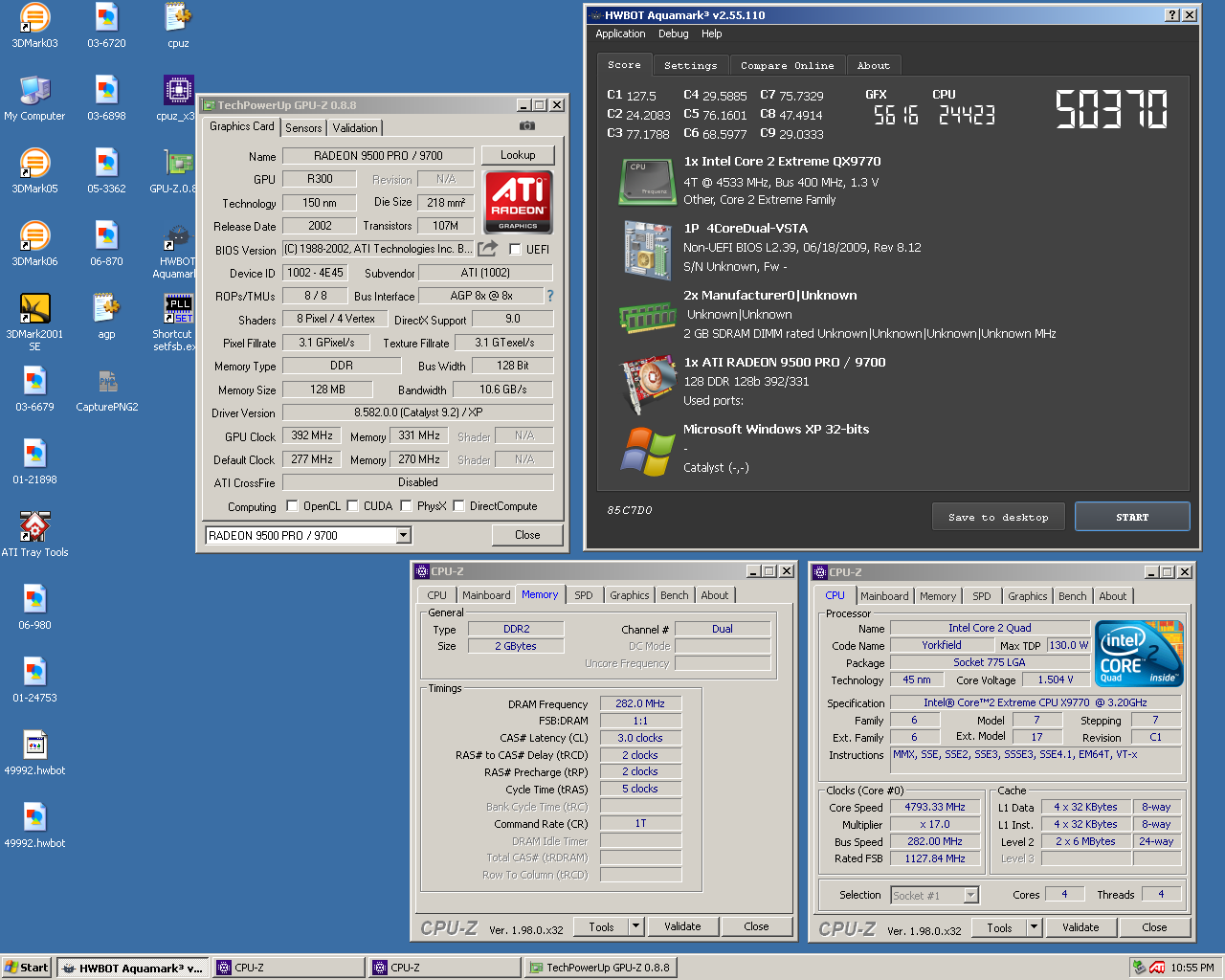1225x980 pixels.
Task: Click the taskbar clock showing 10:55 PM
Action: point(1192,968)
